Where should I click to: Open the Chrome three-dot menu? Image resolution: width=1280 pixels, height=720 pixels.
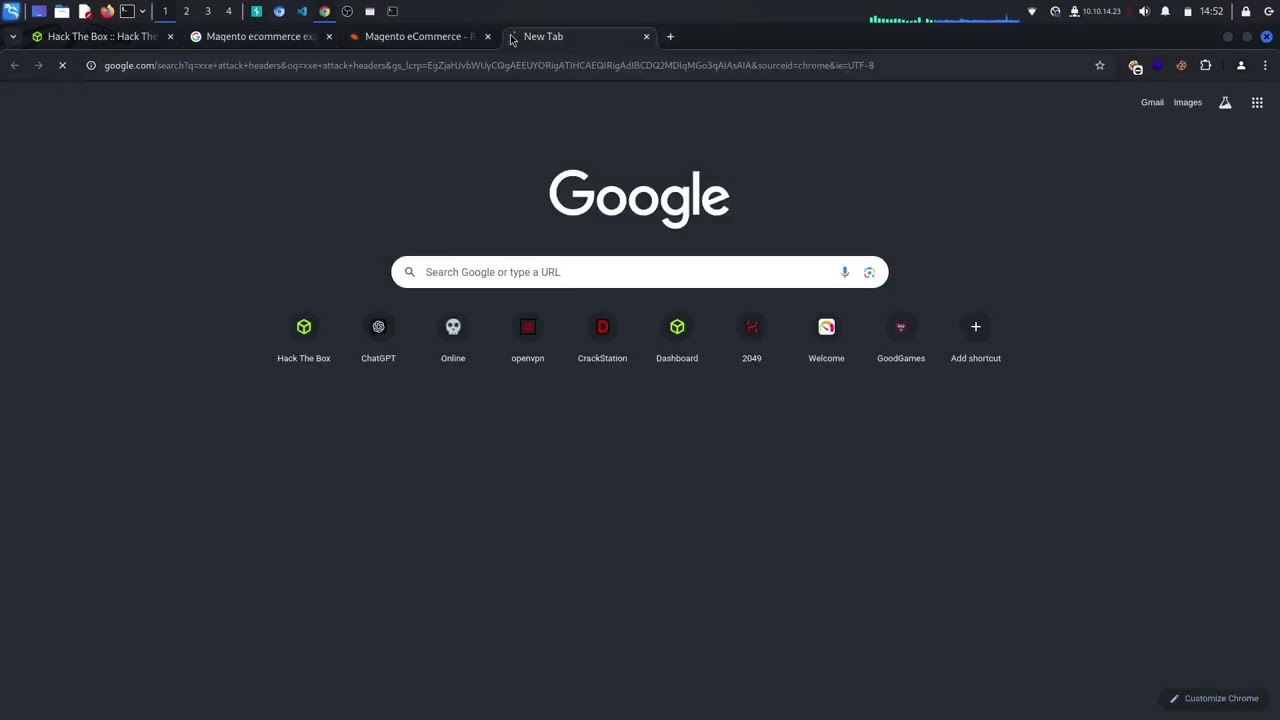pos(1265,66)
